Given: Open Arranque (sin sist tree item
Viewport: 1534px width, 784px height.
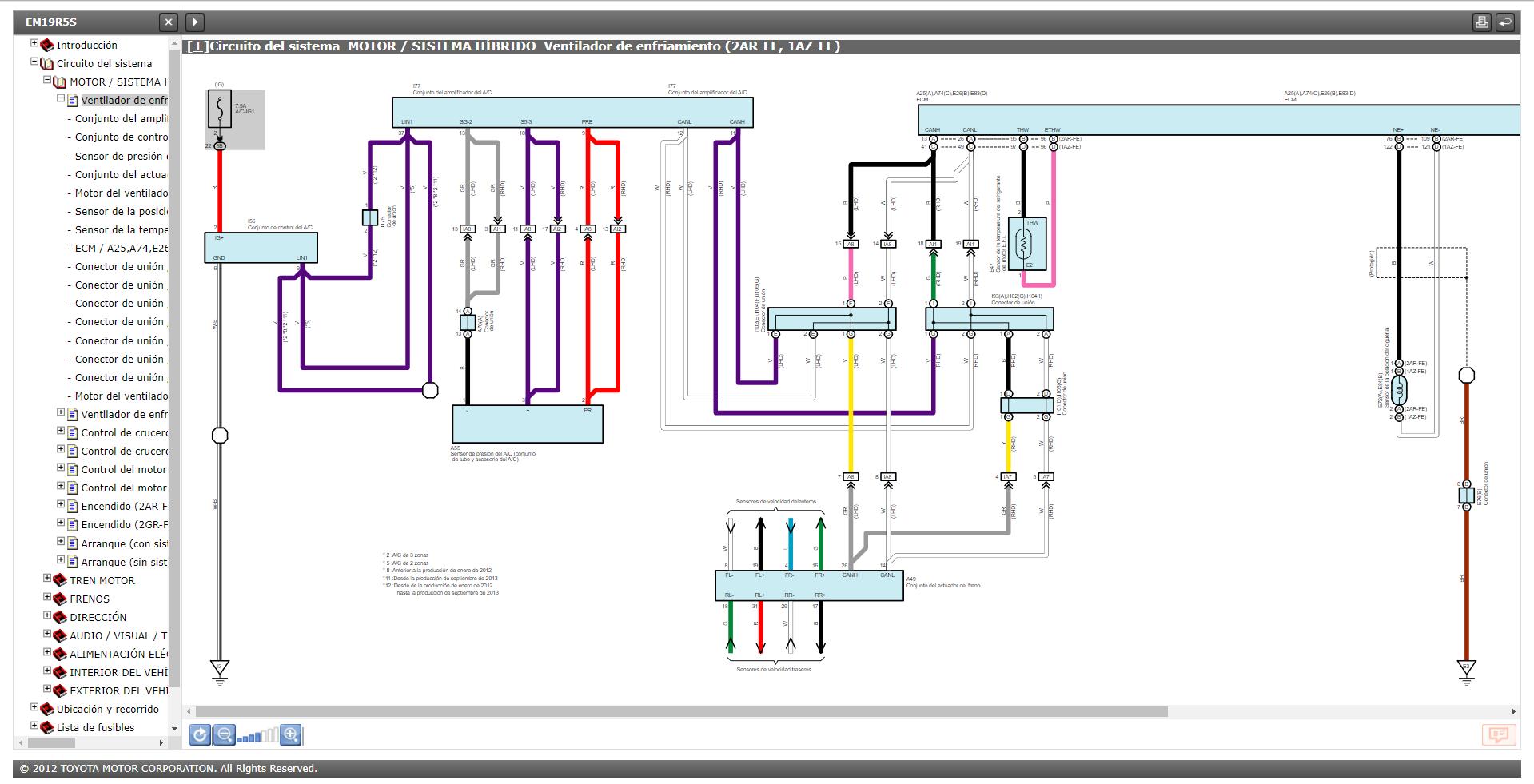Looking at the screenshot, I should point(124,562).
